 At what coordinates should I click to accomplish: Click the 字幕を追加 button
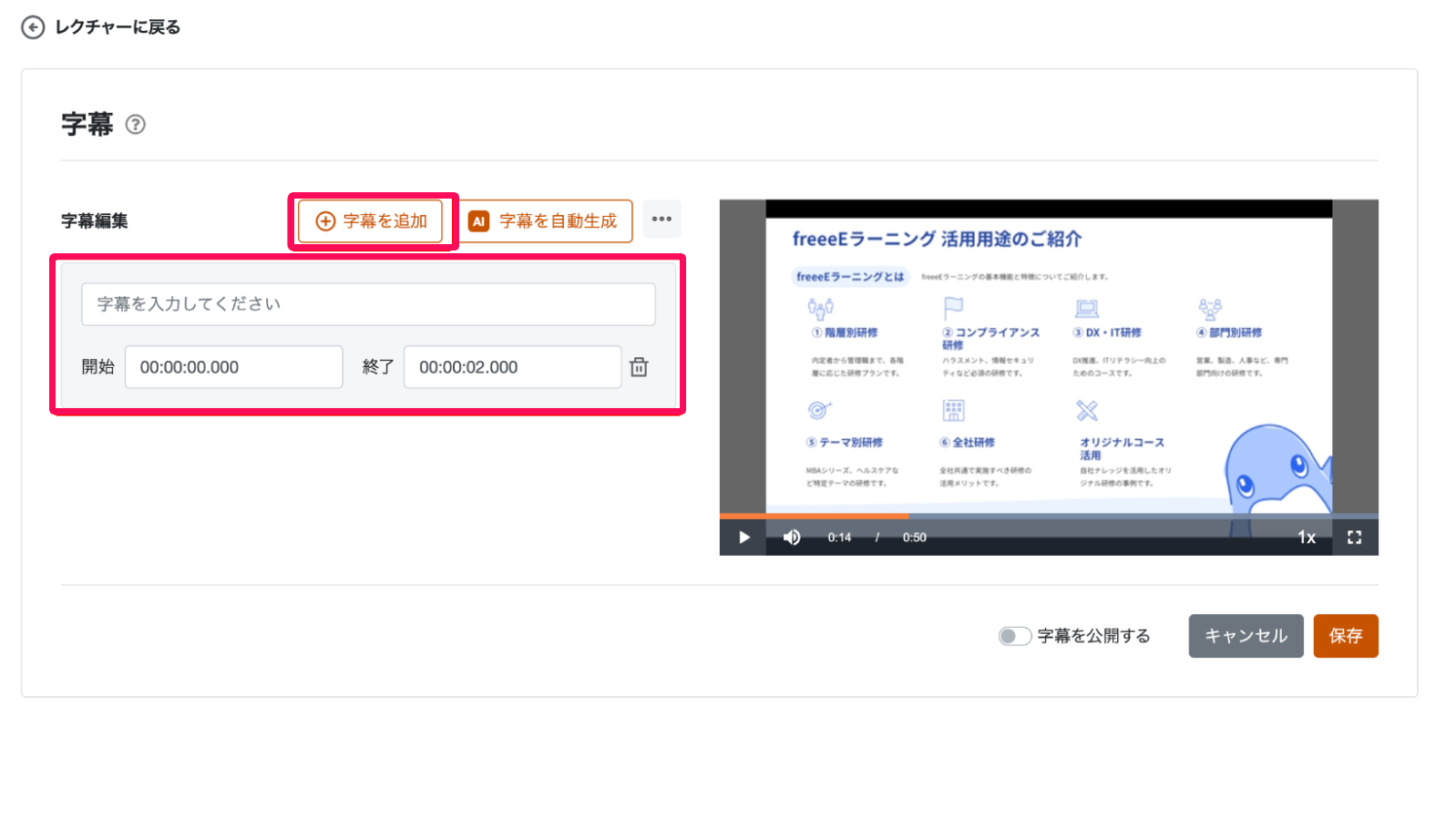tap(371, 221)
